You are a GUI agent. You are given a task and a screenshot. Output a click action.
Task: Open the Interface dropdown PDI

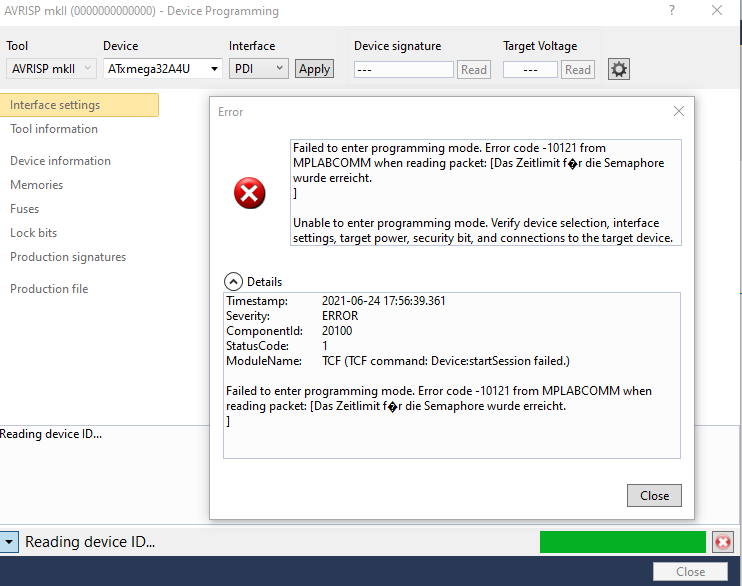[258, 69]
